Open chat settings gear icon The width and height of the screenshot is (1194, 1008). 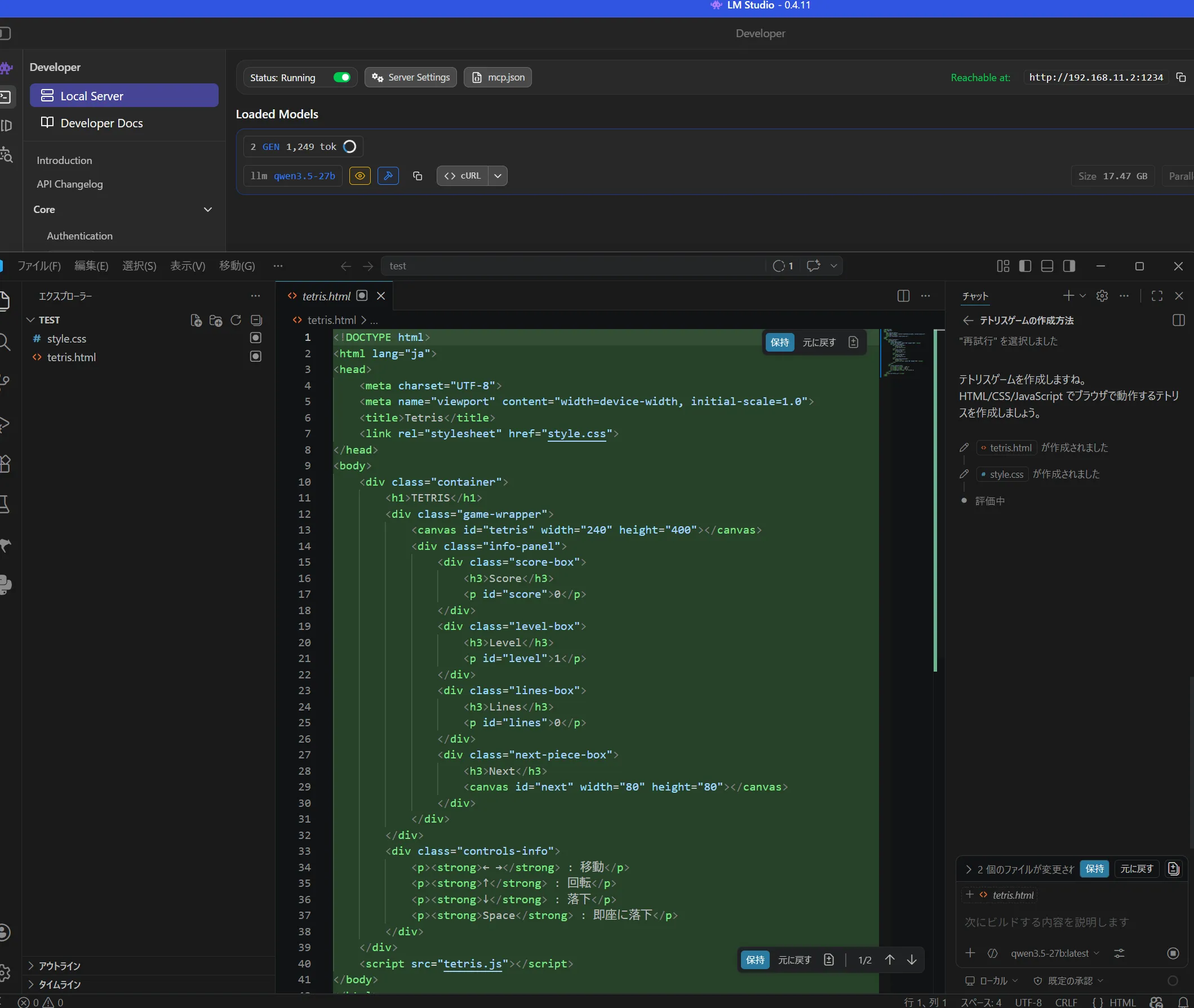tap(1102, 296)
